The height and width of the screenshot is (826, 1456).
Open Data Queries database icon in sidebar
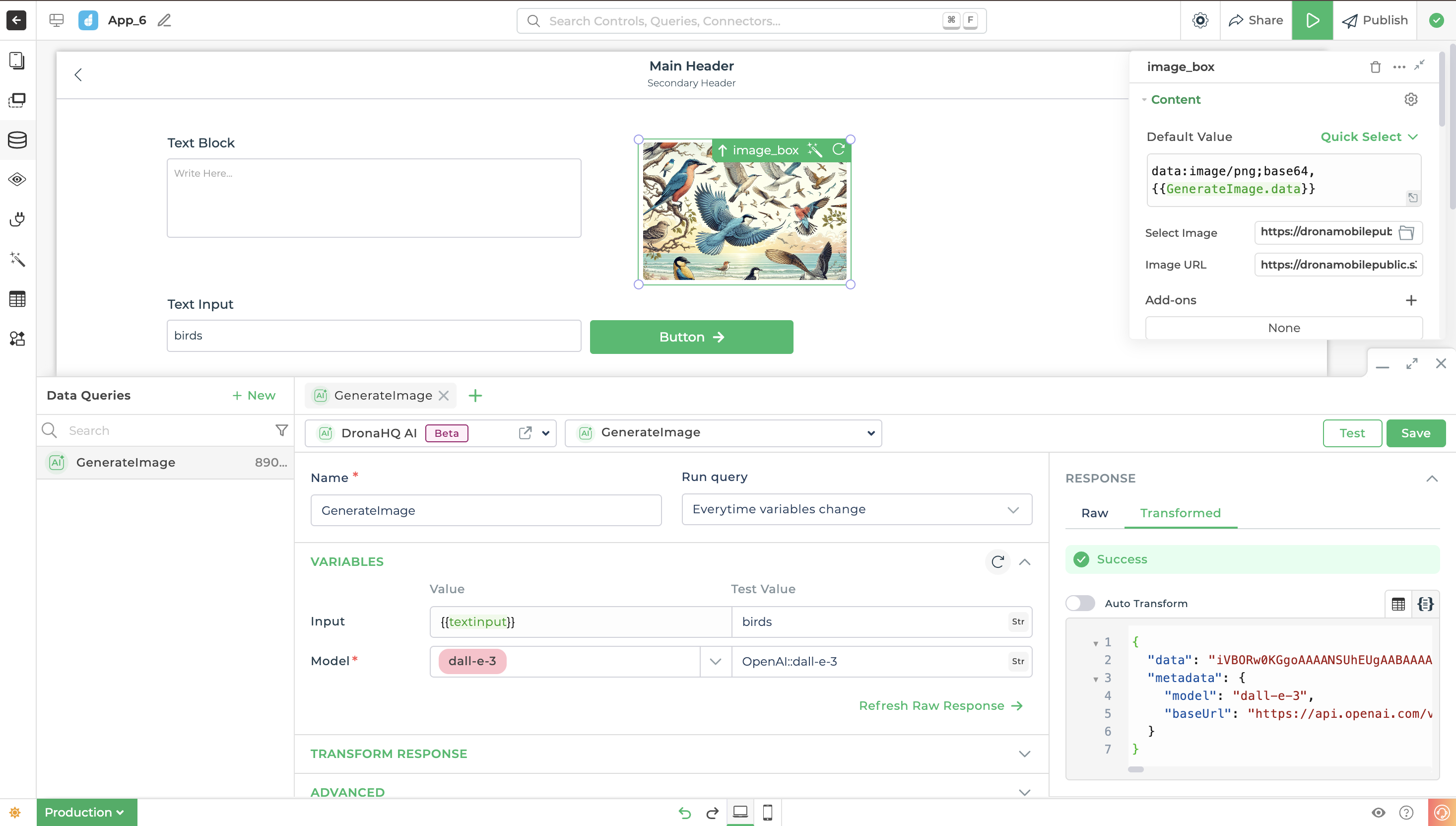coord(17,140)
